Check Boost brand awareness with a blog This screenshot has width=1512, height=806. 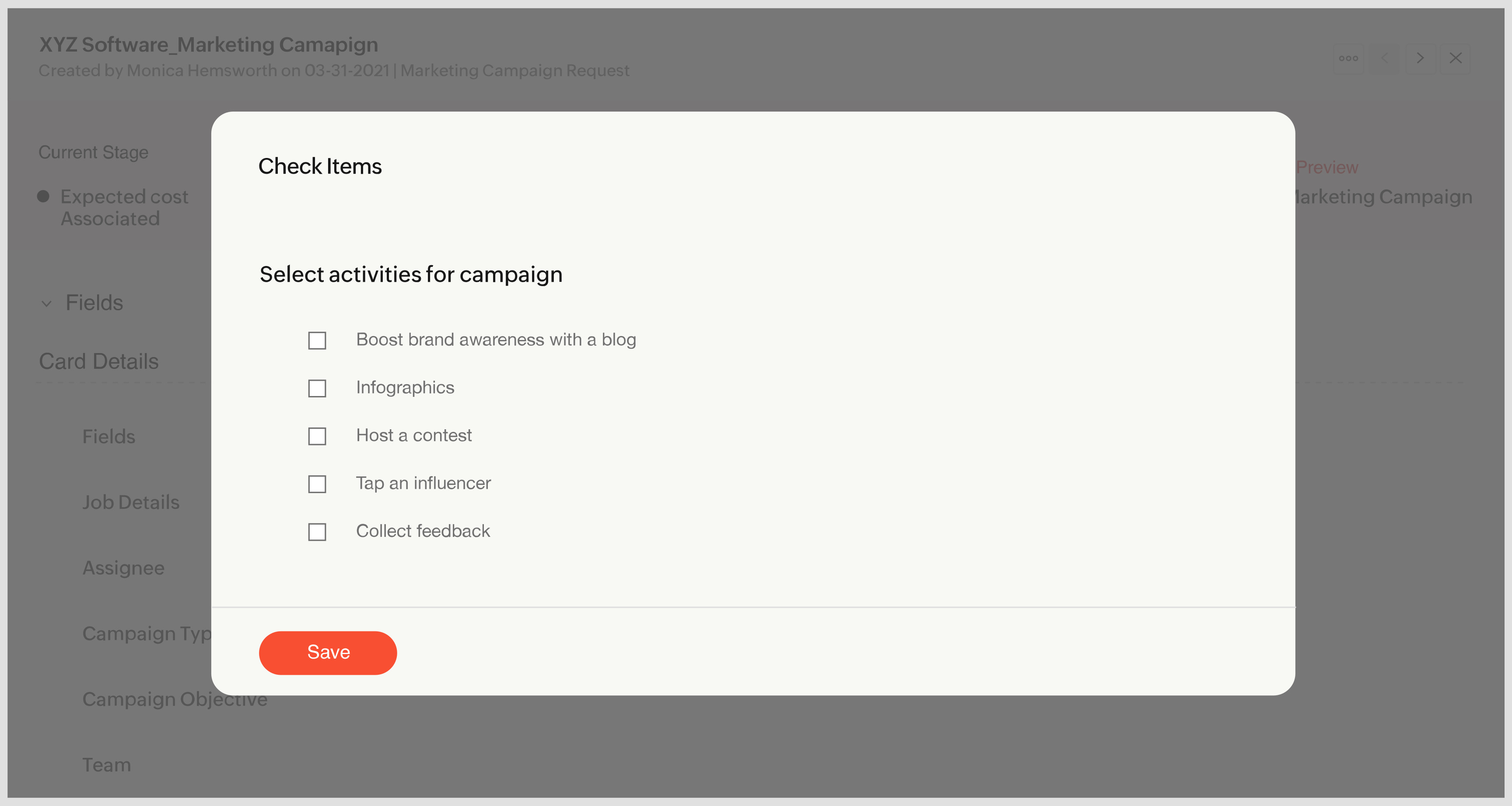317,340
